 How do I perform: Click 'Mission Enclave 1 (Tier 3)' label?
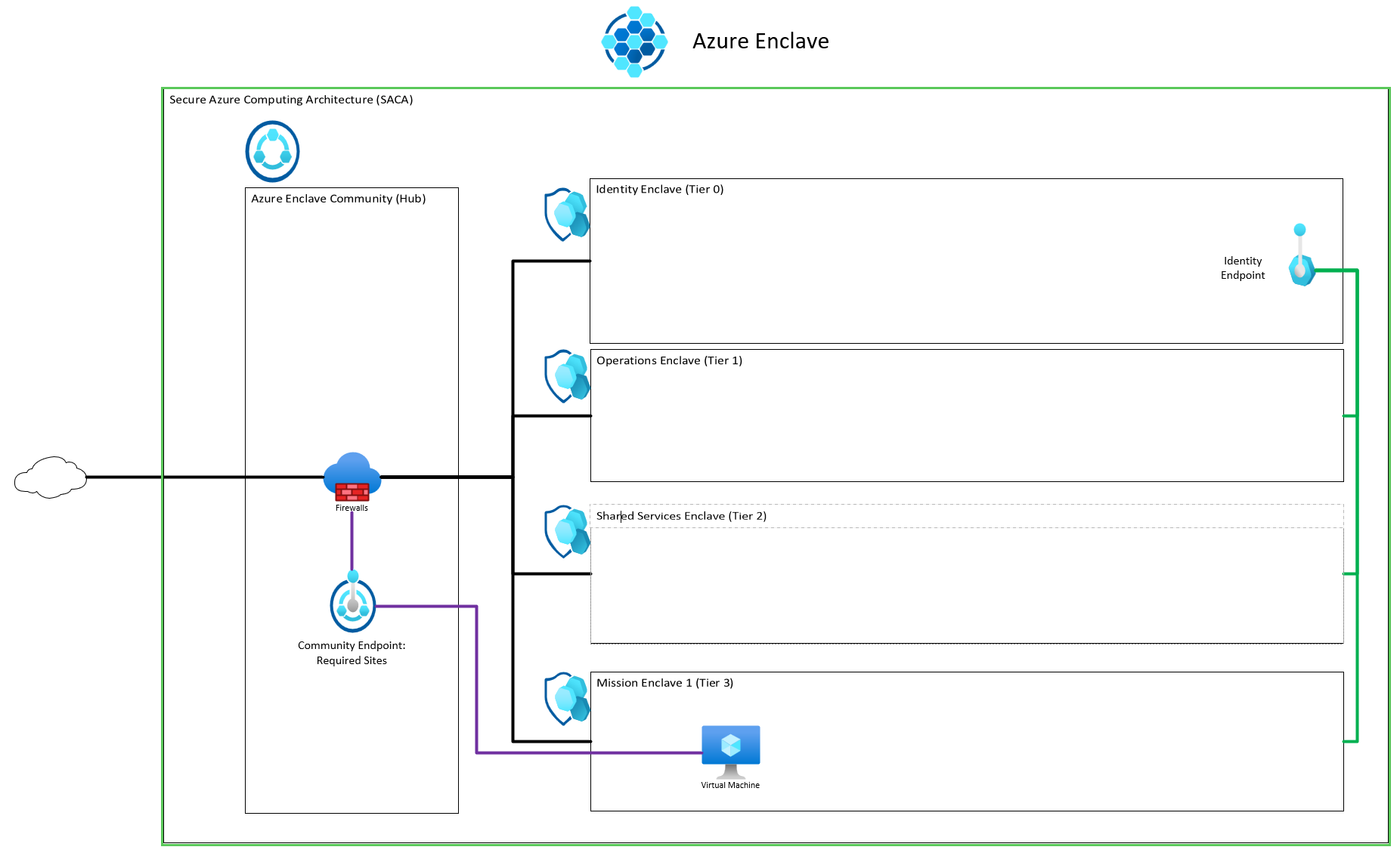point(665,683)
